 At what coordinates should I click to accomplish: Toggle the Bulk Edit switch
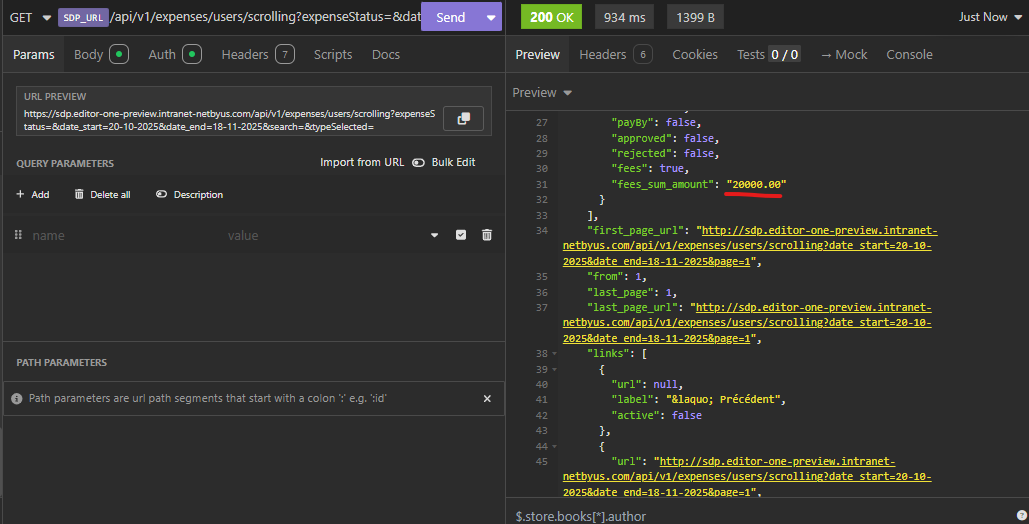(x=418, y=162)
